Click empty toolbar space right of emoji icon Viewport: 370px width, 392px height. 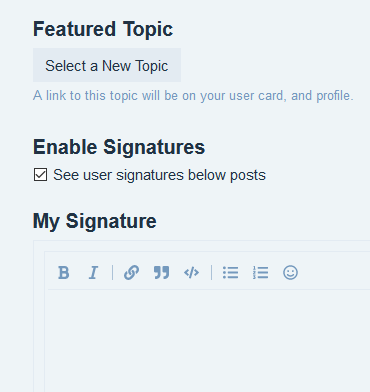click(x=335, y=273)
